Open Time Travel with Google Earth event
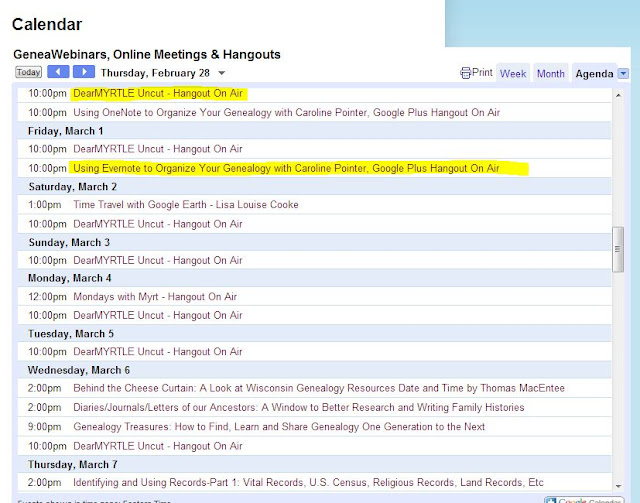Image resolution: width=640 pixels, height=503 pixels. pyautogui.click(x=186, y=204)
